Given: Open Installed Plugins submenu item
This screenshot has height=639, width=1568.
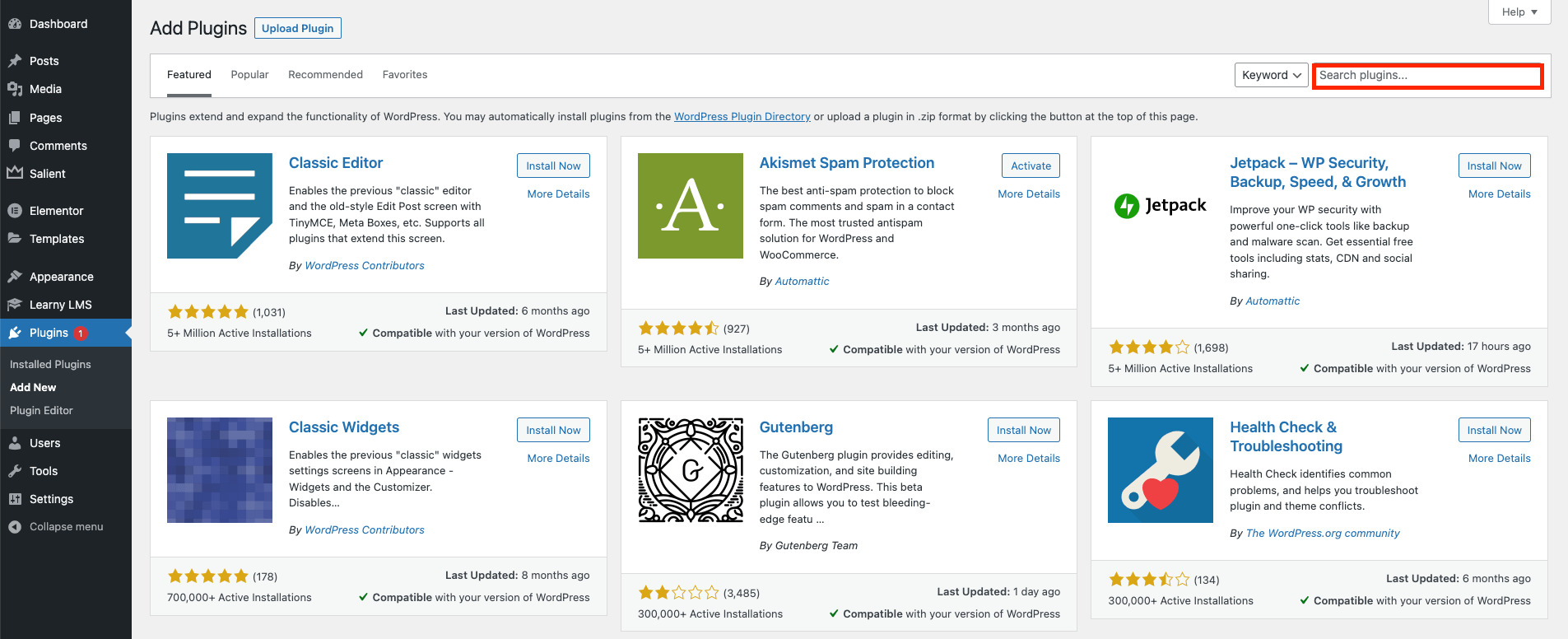Looking at the screenshot, I should coord(50,364).
